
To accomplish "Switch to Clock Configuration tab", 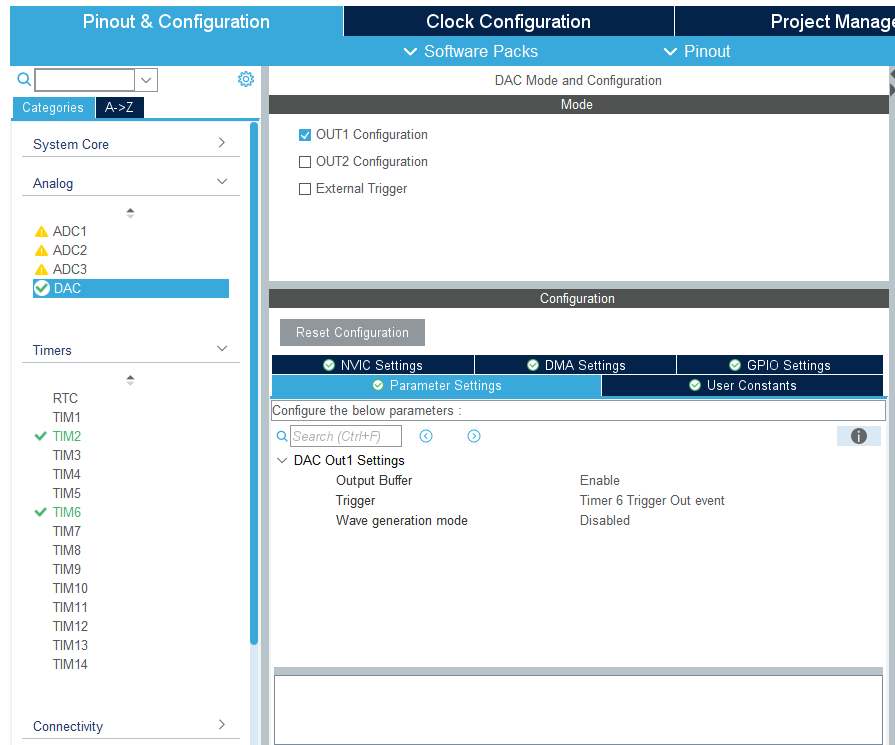I will pos(509,22).
